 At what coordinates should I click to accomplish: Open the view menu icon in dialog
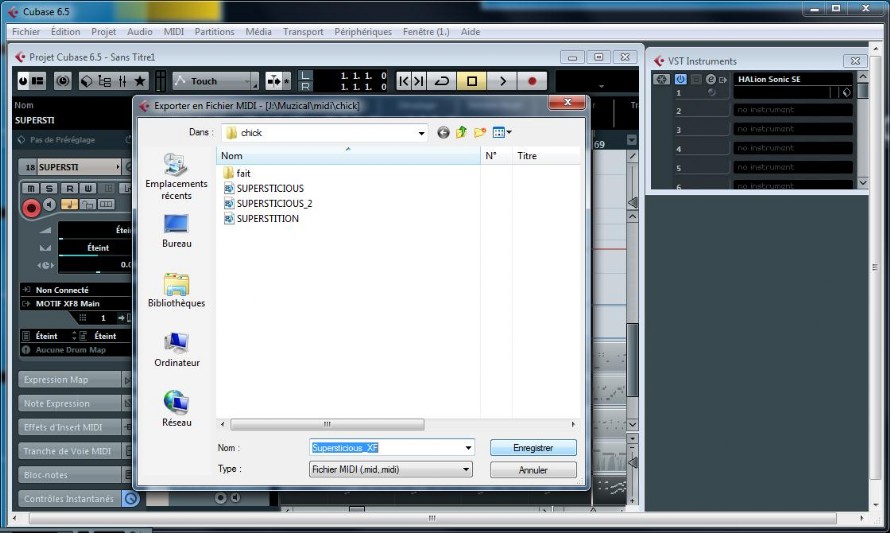click(x=502, y=132)
